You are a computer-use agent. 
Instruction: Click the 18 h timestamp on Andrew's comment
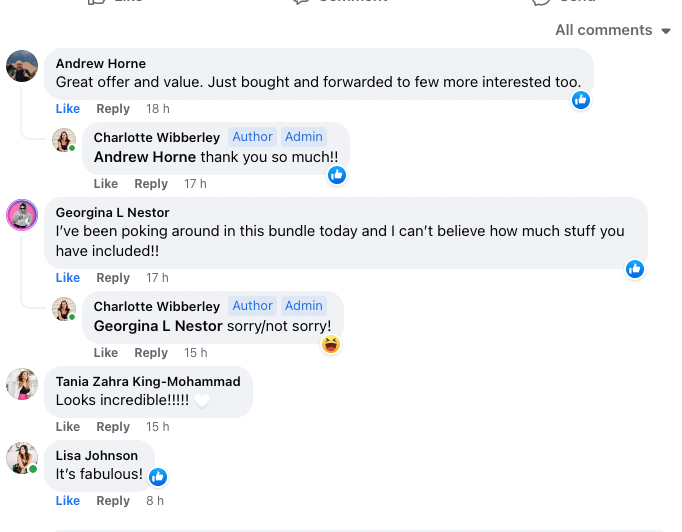[x=158, y=109]
